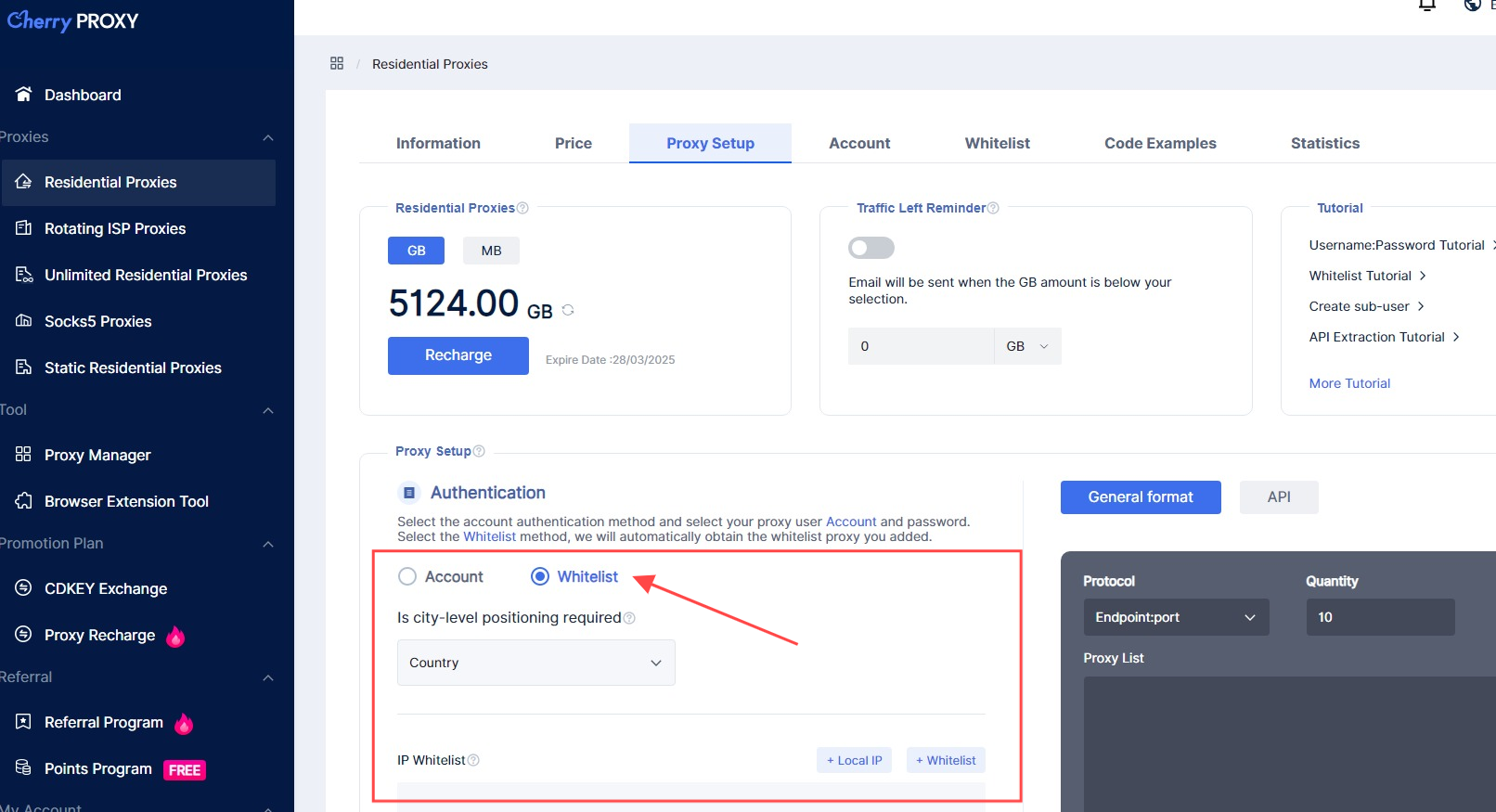1496x812 pixels.
Task: Switch balance unit to MB
Action: (x=491, y=251)
